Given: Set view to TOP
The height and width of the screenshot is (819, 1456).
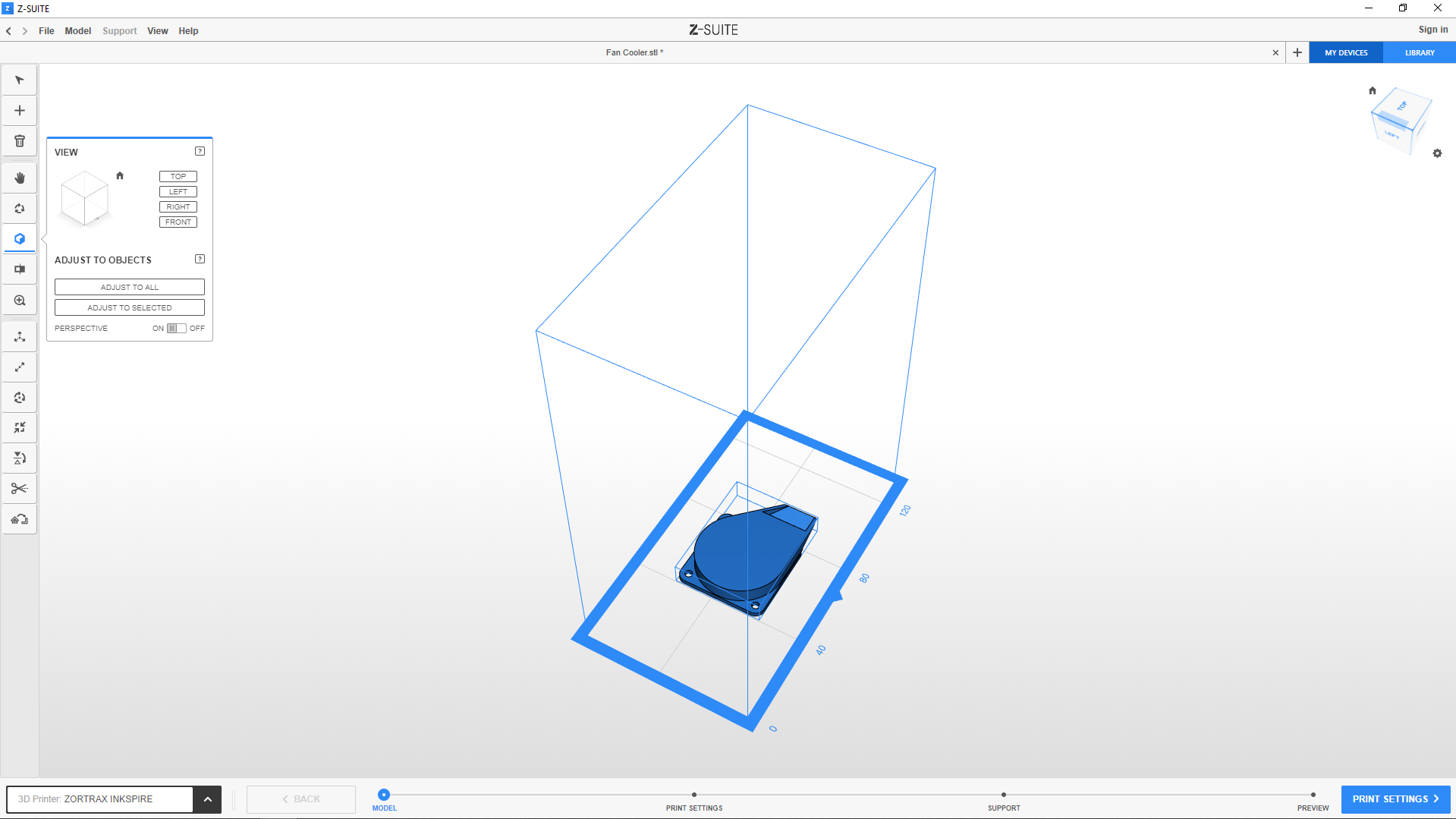Looking at the screenshot, I should pos(178,177).
